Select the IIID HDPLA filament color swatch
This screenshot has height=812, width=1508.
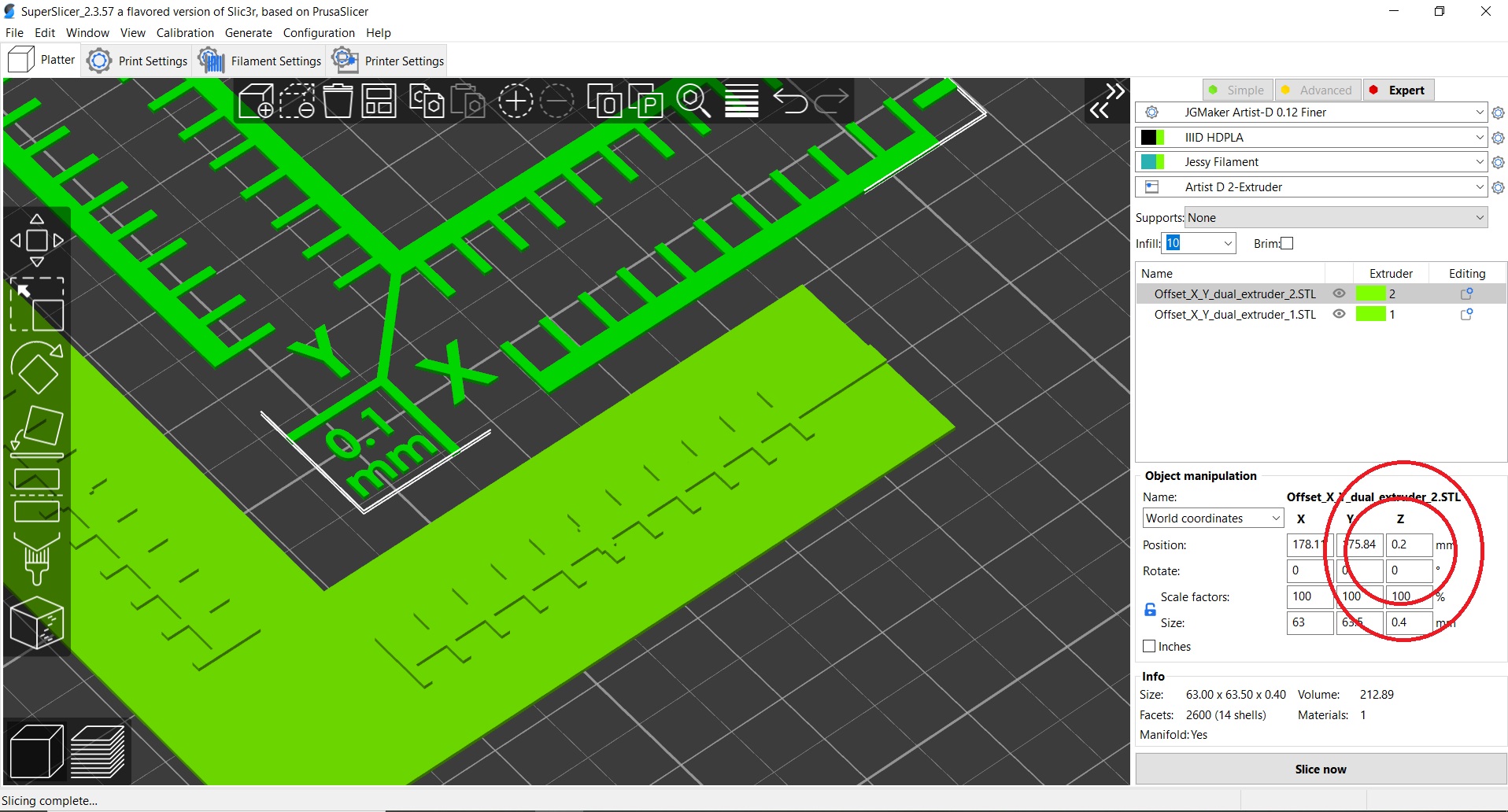[1152, 137]
